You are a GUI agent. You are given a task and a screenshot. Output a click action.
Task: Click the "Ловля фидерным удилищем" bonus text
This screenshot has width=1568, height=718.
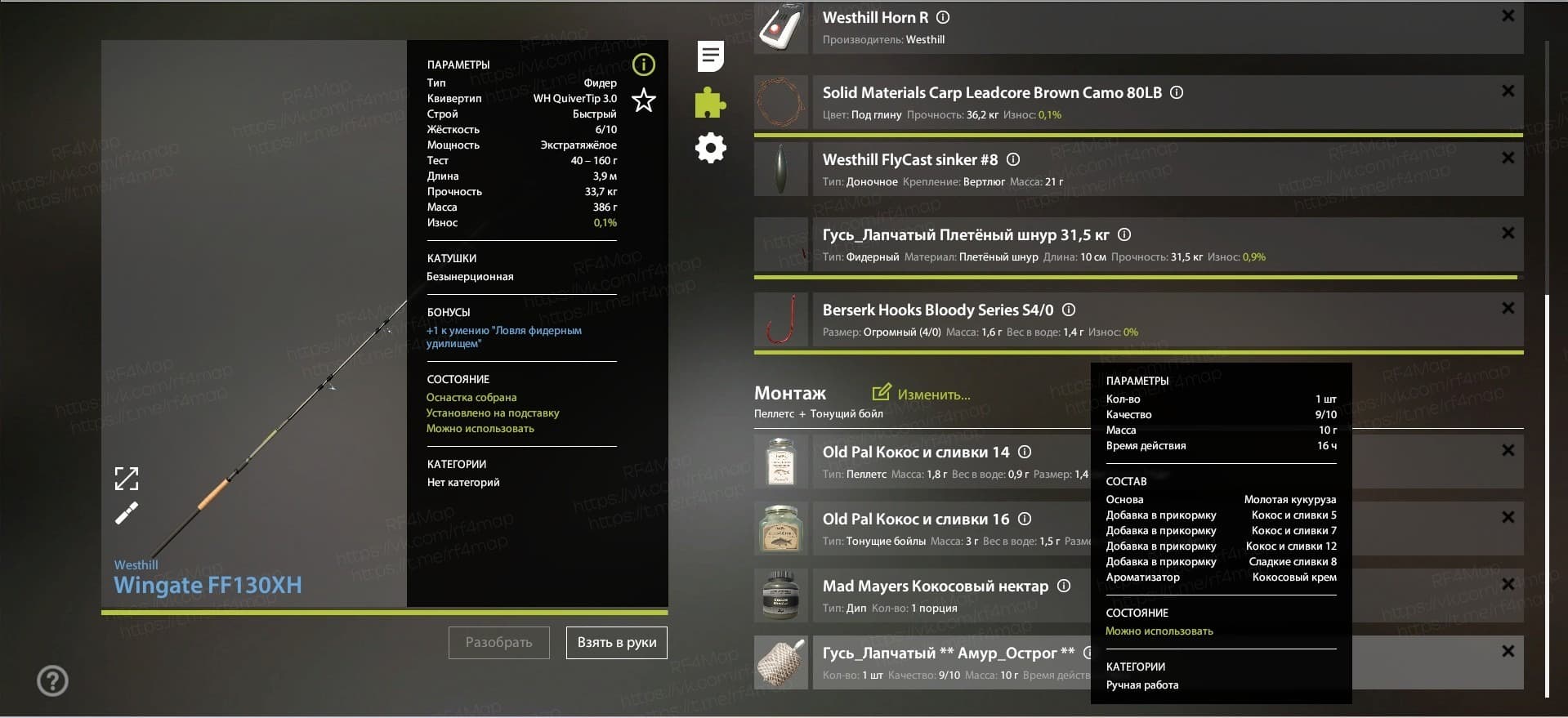pyautogui.click(x=504, y=337)
